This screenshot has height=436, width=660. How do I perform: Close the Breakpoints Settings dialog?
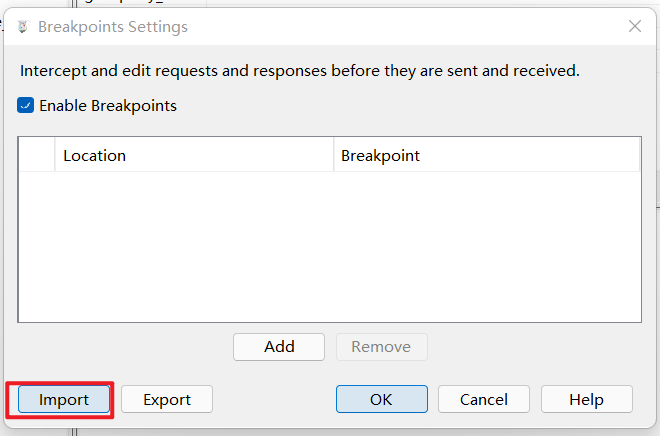coord(634,27)
